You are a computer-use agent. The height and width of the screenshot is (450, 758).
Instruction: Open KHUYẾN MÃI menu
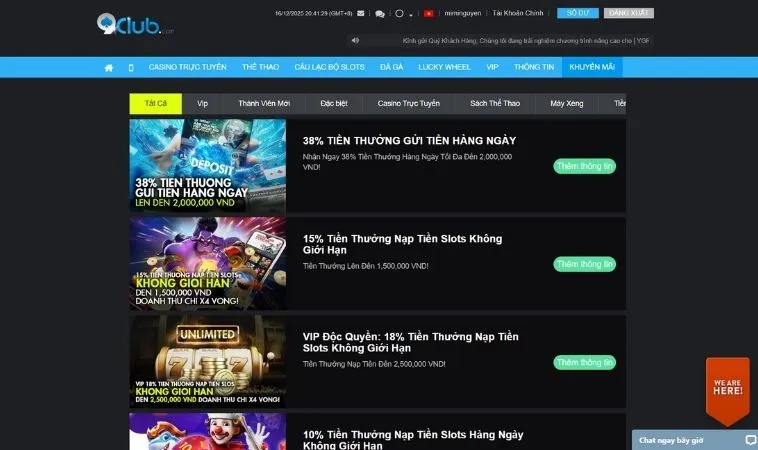(592, 67)
